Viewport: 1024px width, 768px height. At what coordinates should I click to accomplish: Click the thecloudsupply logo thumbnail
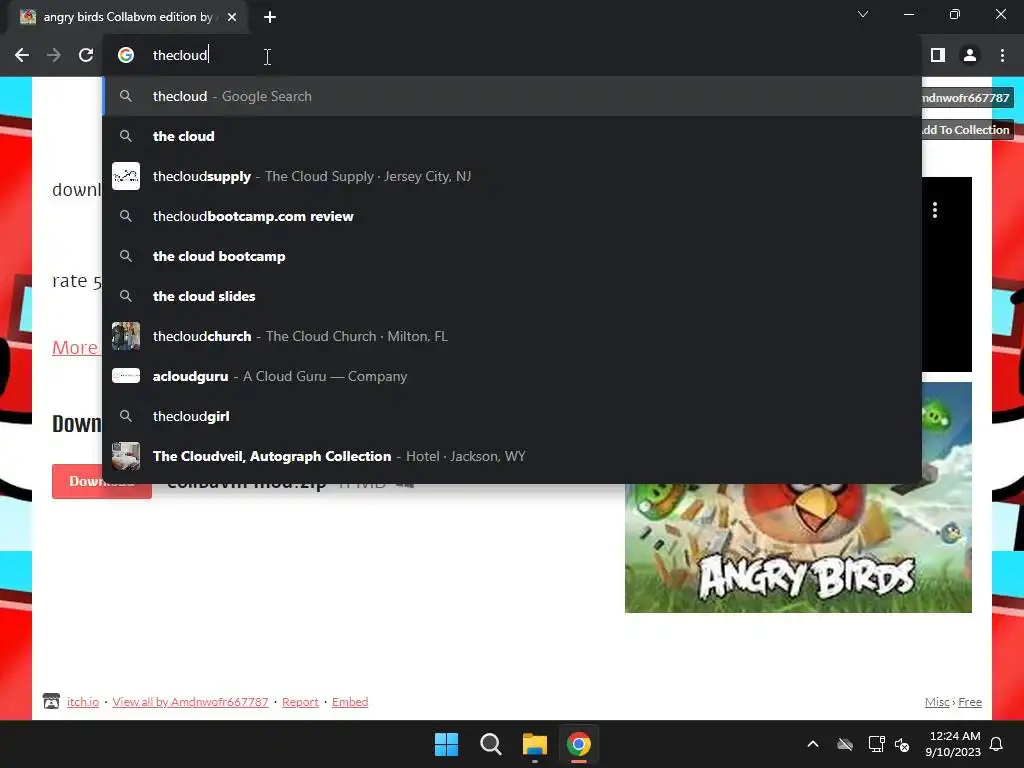point(126,176)
